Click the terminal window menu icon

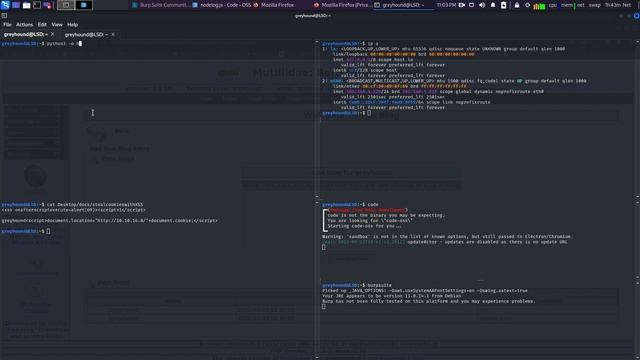[4, 16]
